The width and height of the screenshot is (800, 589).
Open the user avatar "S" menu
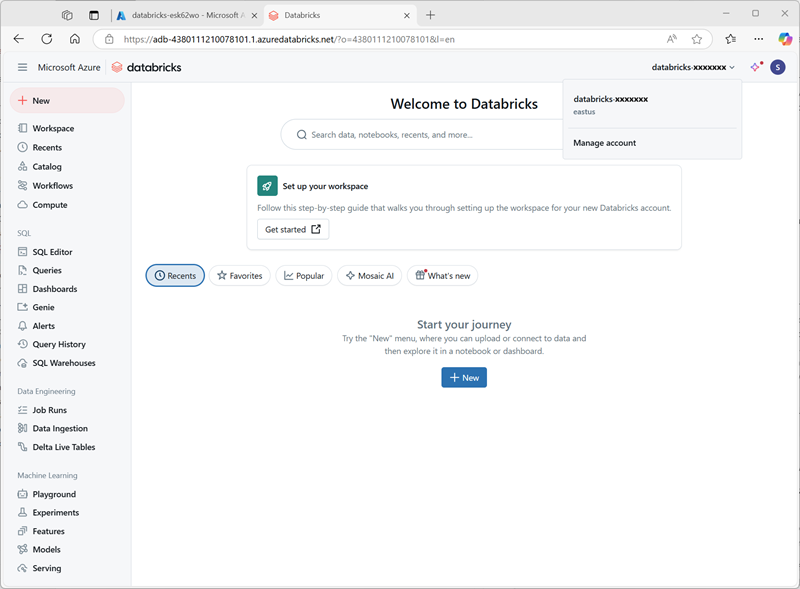point(778,67)
